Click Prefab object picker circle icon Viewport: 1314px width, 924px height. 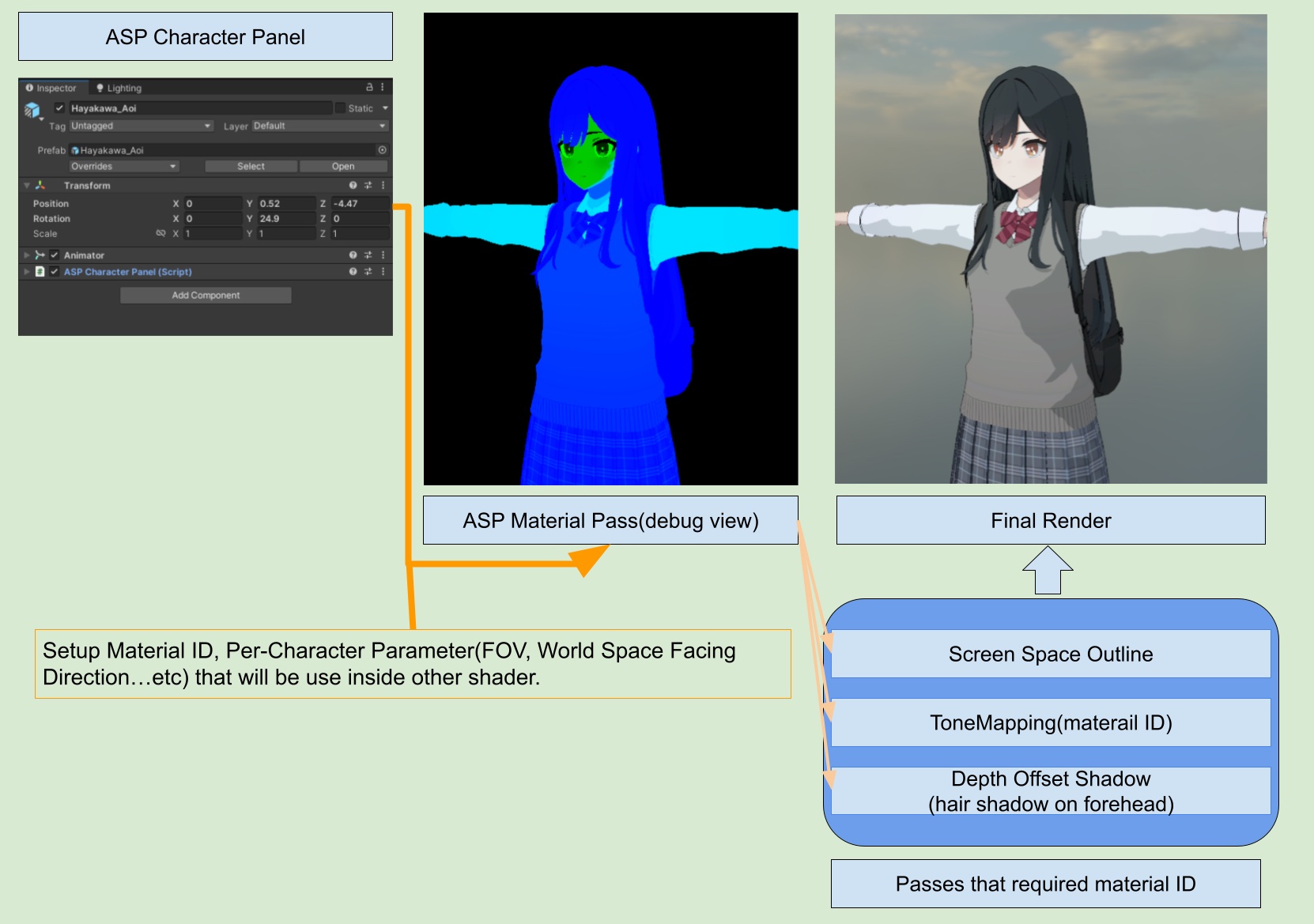(382, 150)
